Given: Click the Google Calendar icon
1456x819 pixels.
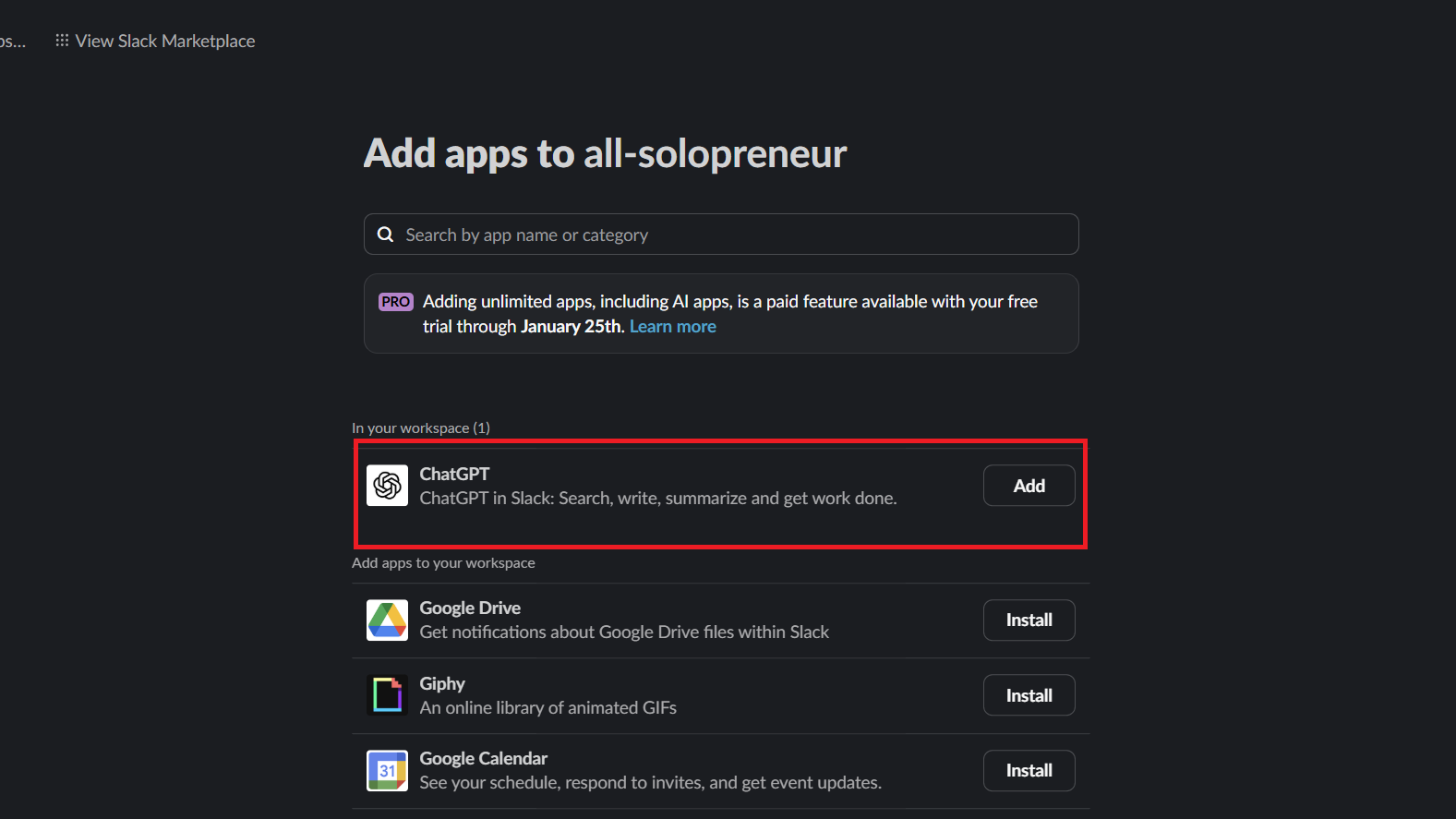Looking at the screenshot, I should click(387, 771).
